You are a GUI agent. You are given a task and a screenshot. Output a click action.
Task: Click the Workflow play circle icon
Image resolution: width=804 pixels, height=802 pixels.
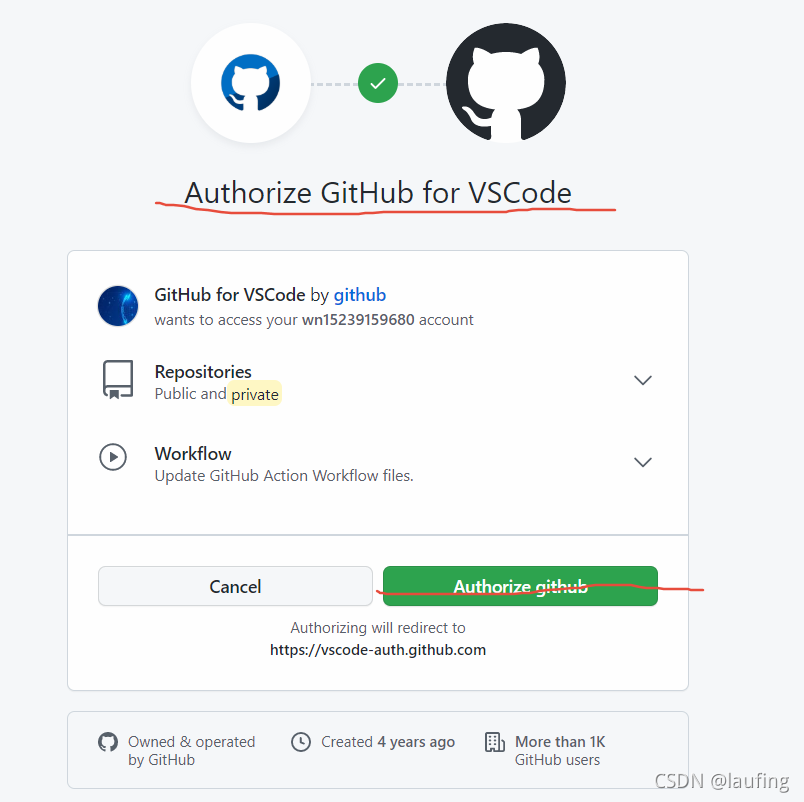pyautogui.click(x=113, y=456)
